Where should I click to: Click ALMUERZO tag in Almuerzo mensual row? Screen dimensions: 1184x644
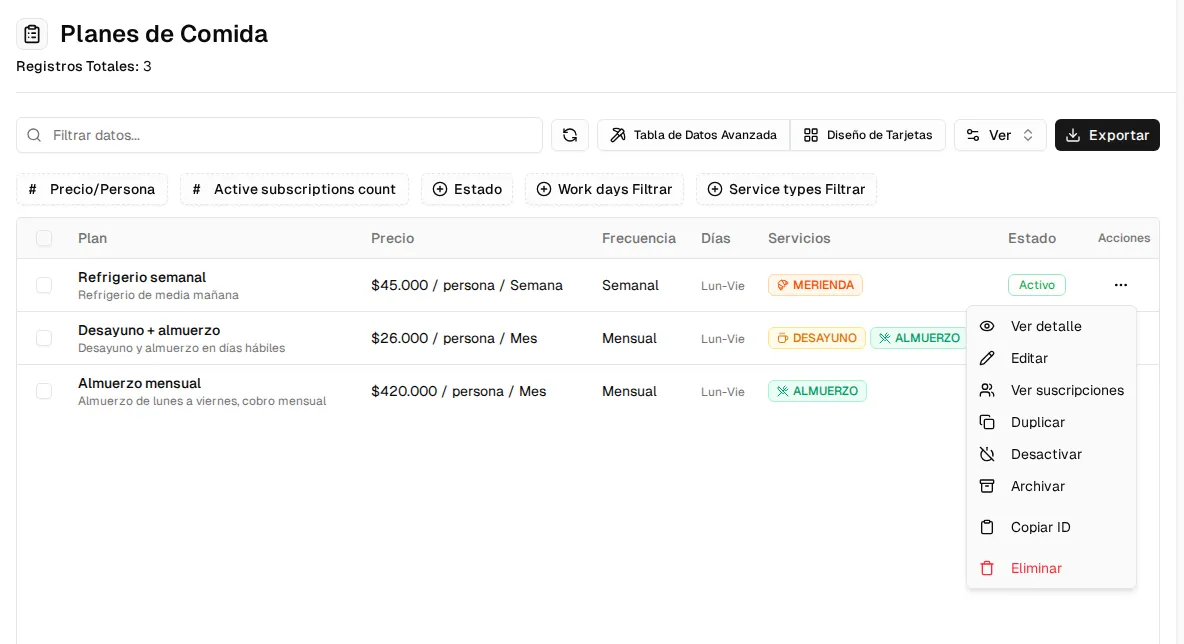[817, 391]
